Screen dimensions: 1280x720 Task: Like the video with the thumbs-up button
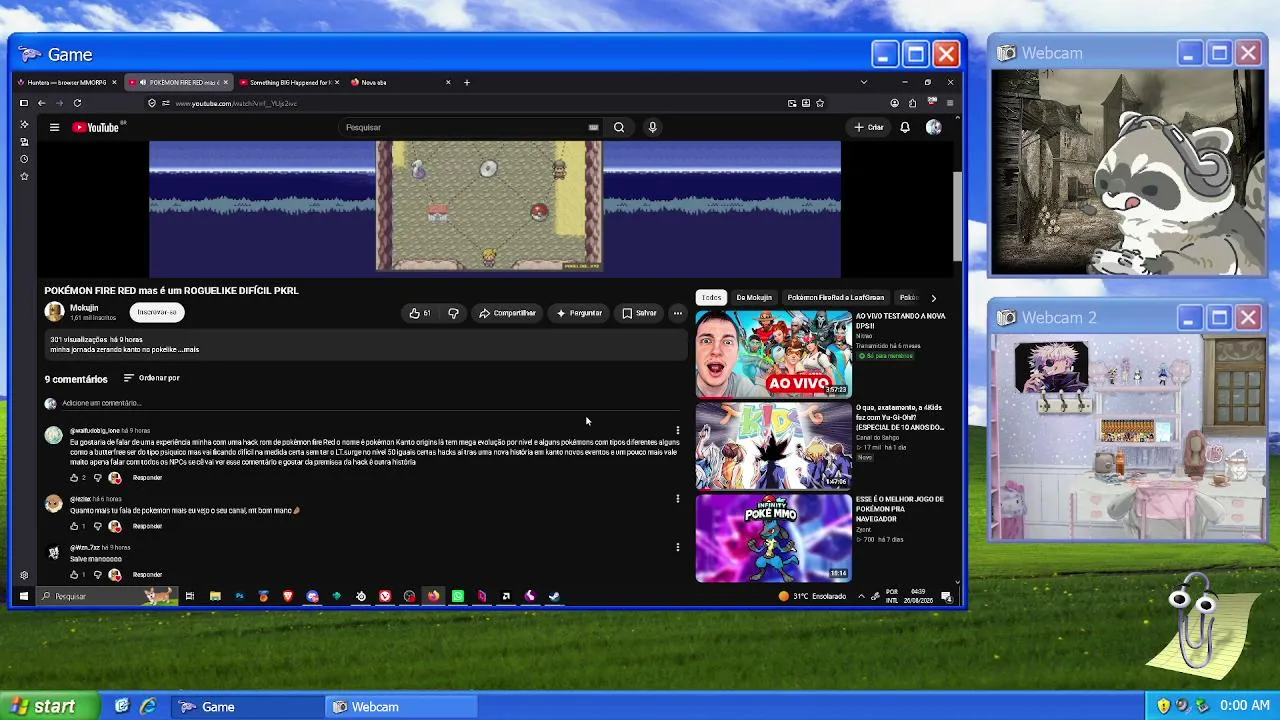tap(420, 313)
